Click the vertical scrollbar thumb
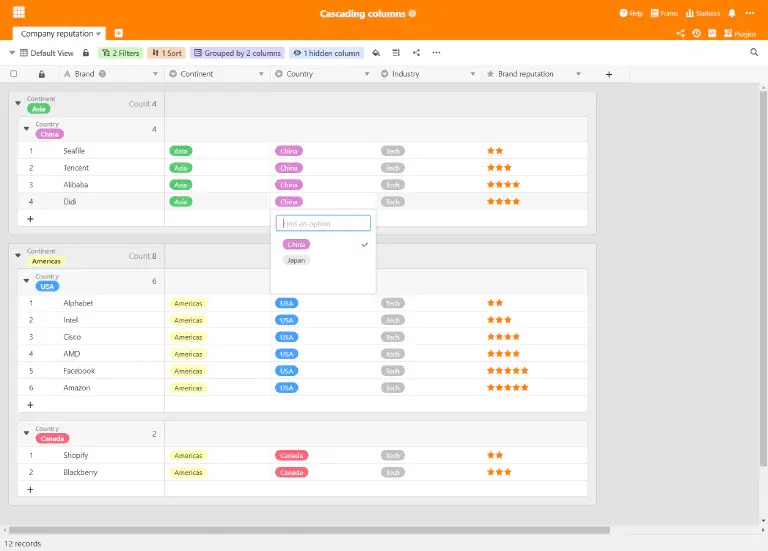 [763, 278]
